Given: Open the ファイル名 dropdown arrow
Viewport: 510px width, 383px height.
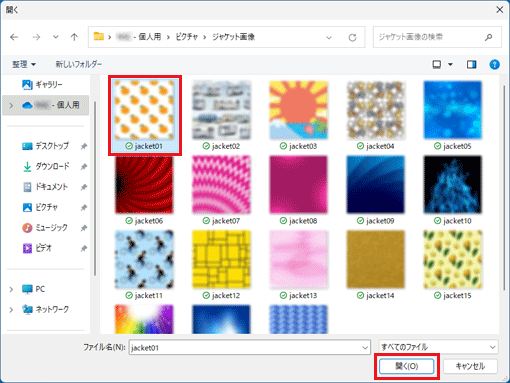Looking at the screenshot, I should pos(365,348).
